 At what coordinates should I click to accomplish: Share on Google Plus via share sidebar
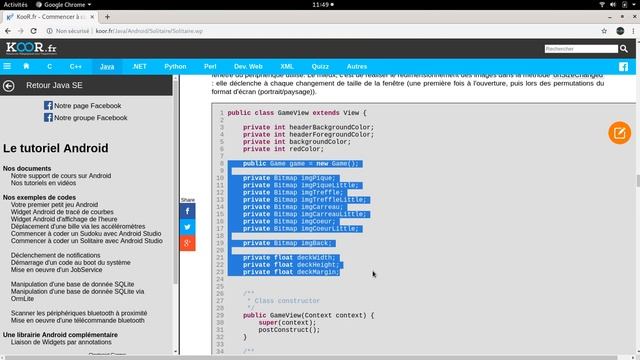187,243
